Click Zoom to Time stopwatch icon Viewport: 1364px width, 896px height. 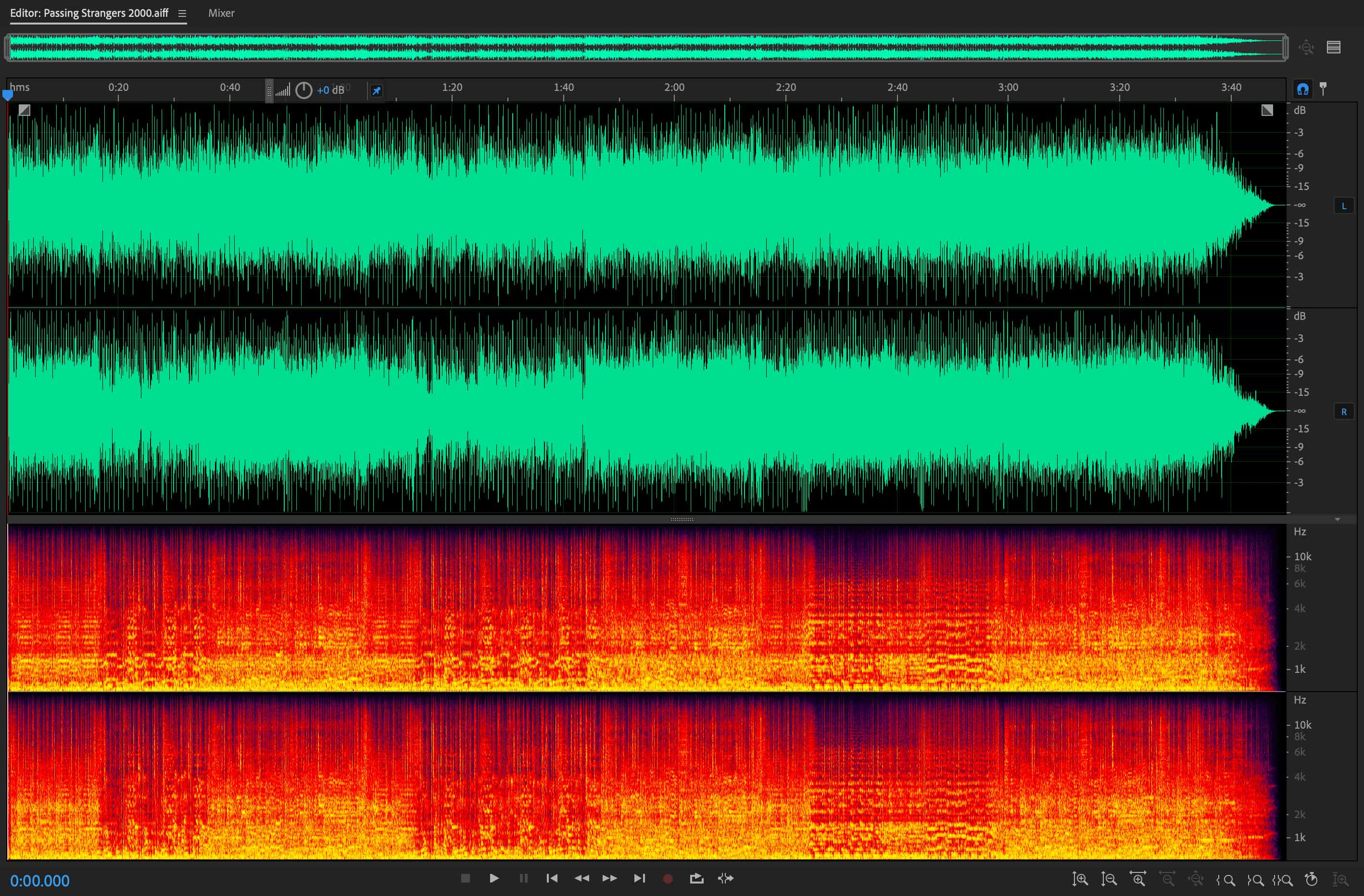coord(1311,879)
